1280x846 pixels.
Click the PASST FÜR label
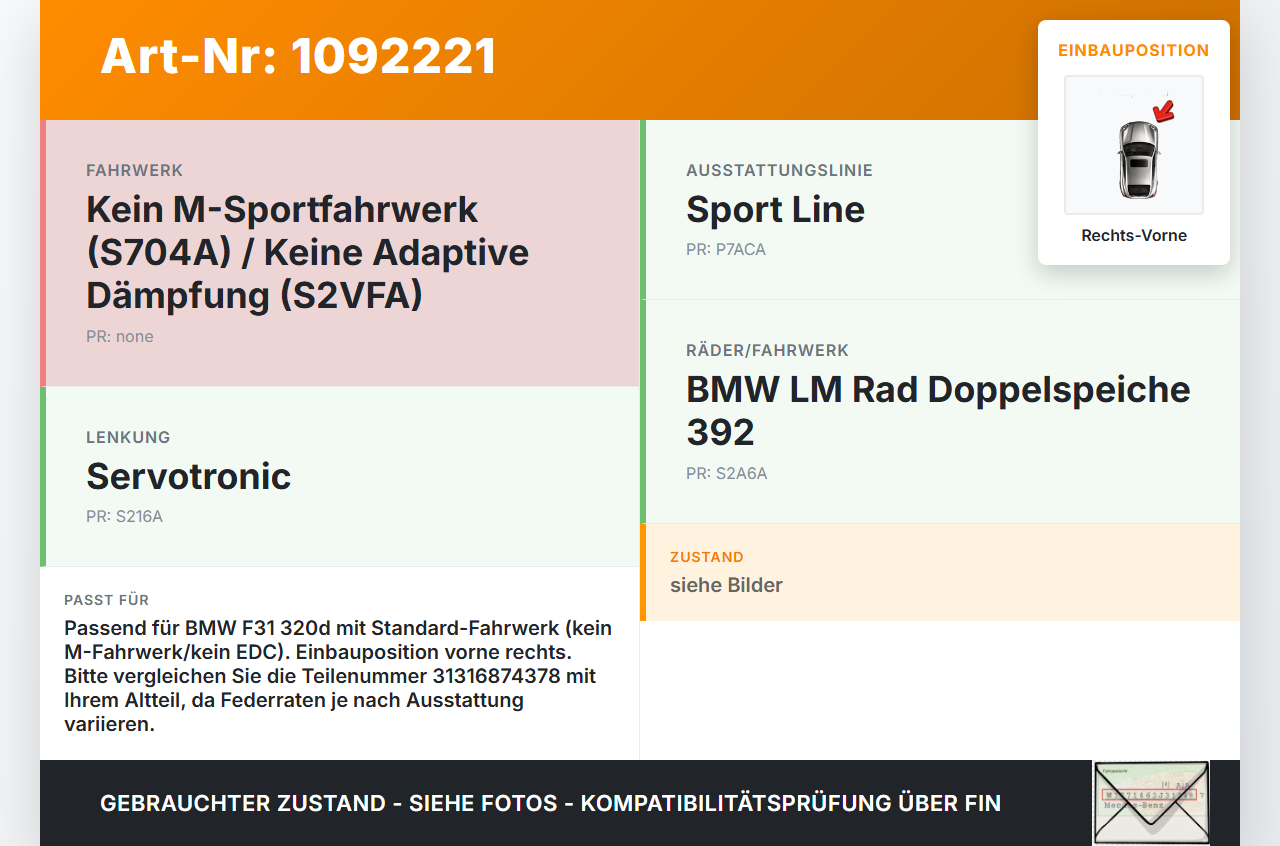(x=107, y=600)
